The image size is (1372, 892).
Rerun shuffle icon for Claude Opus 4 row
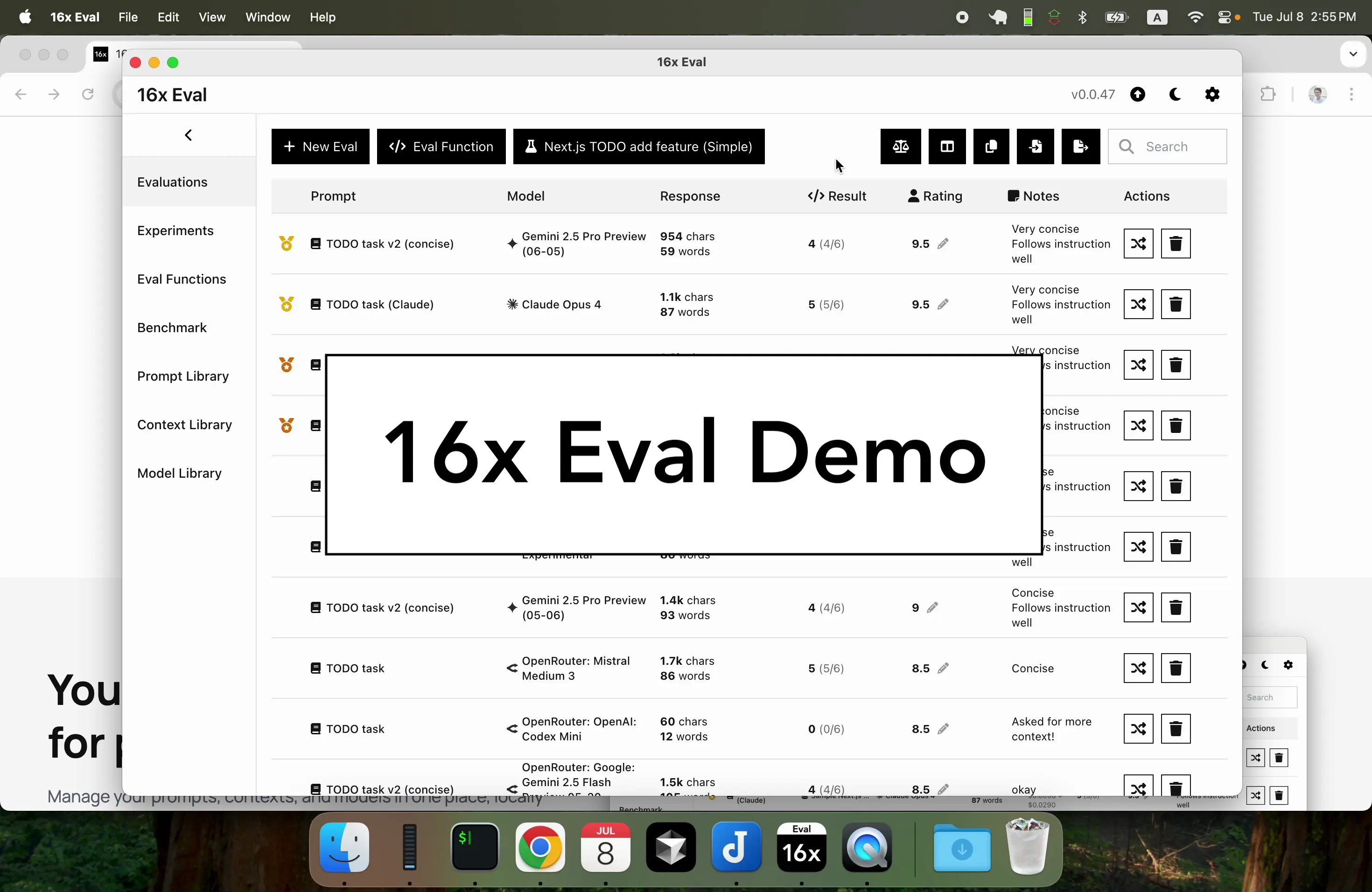[x=1139, y=304]
